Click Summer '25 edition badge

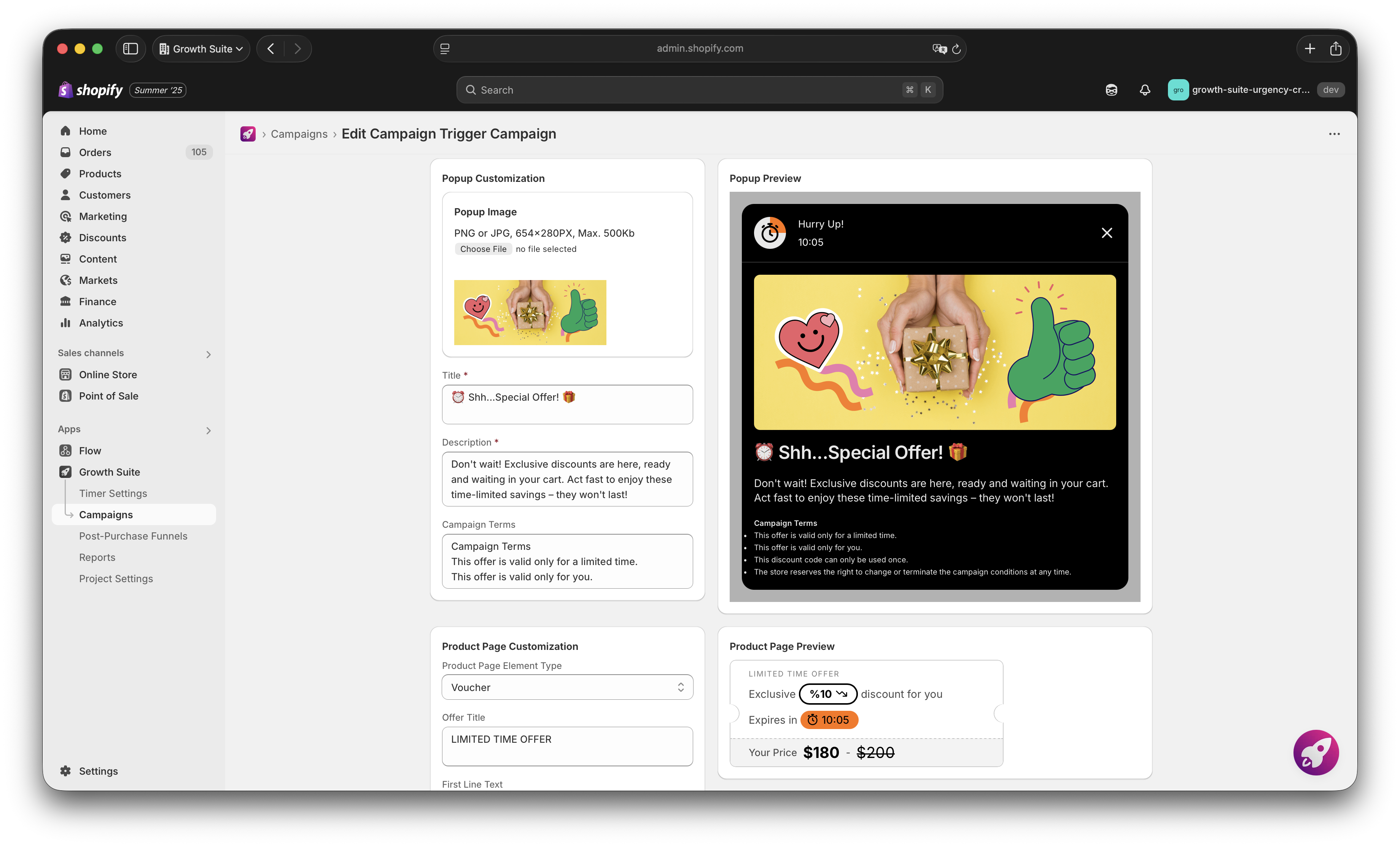tap(159, 90)
